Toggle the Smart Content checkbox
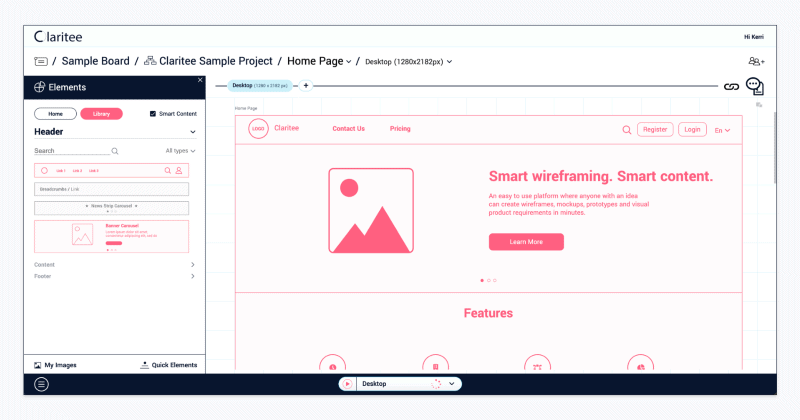Viewport: 800px width, 420px height. 153,114
